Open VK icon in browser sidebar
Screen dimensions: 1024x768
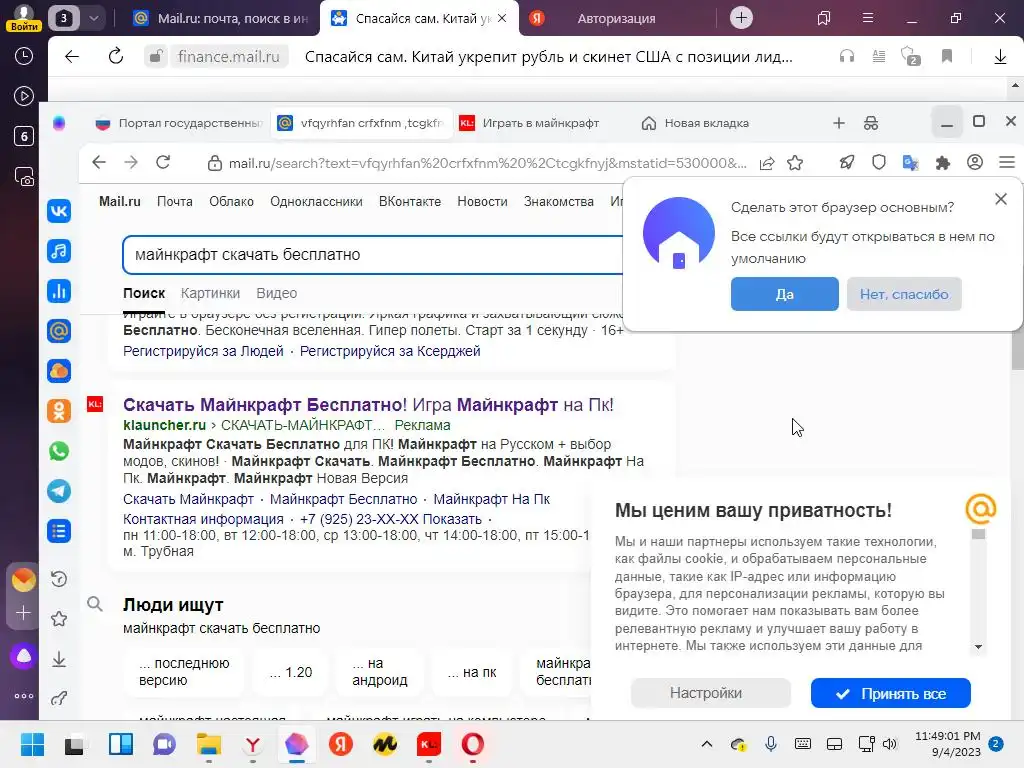[59, 211]
